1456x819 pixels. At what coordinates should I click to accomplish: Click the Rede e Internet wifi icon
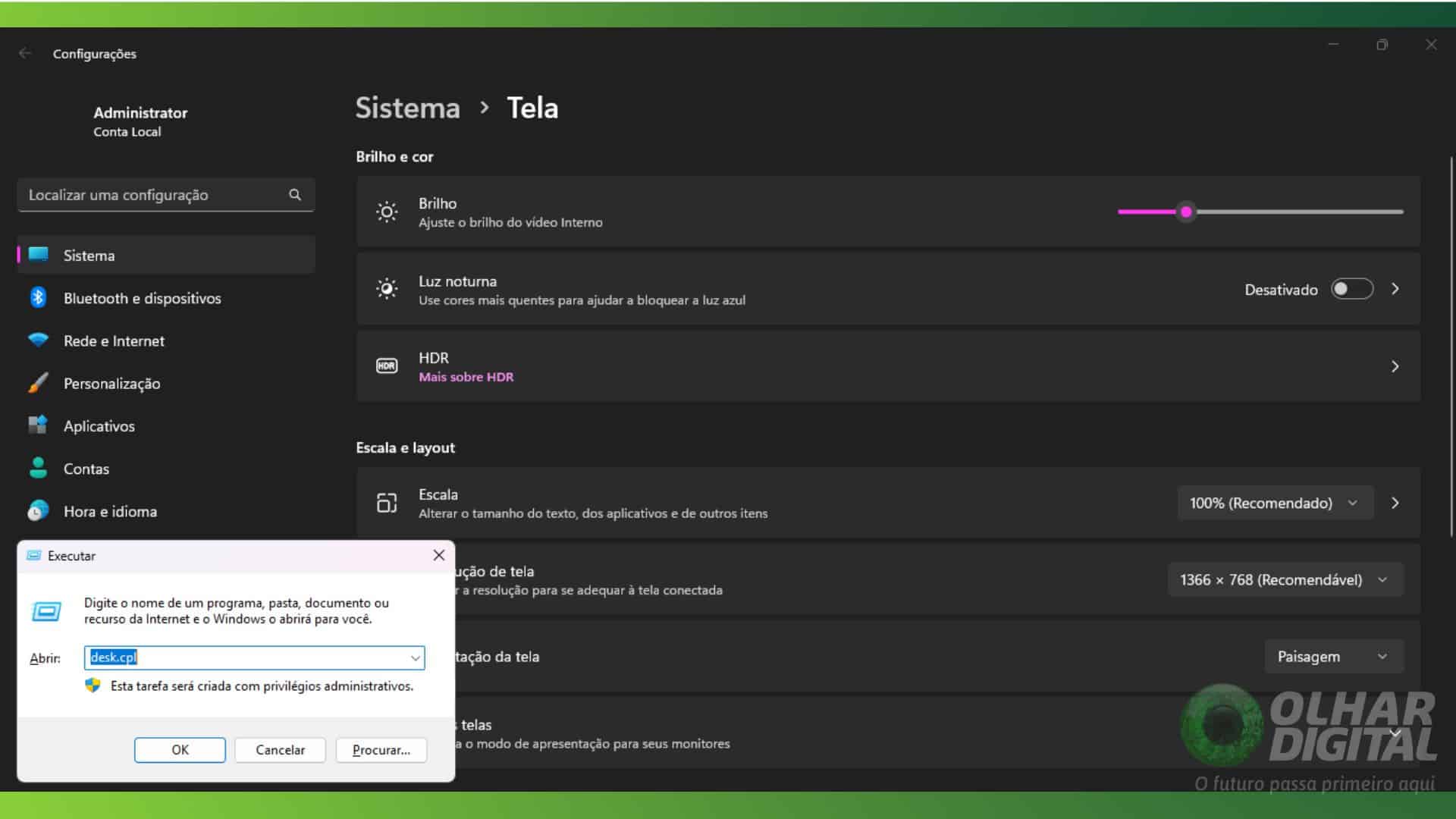(x=38, y=340)
